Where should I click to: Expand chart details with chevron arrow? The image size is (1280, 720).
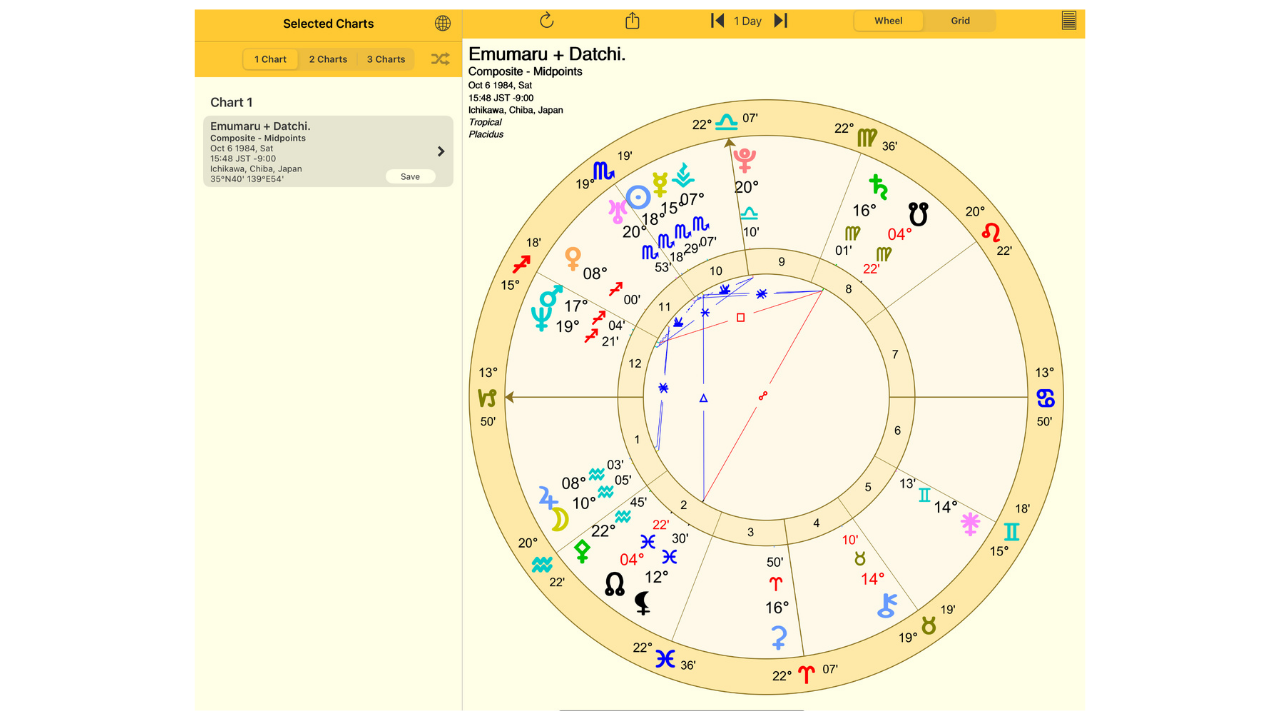tap(441, 152)
